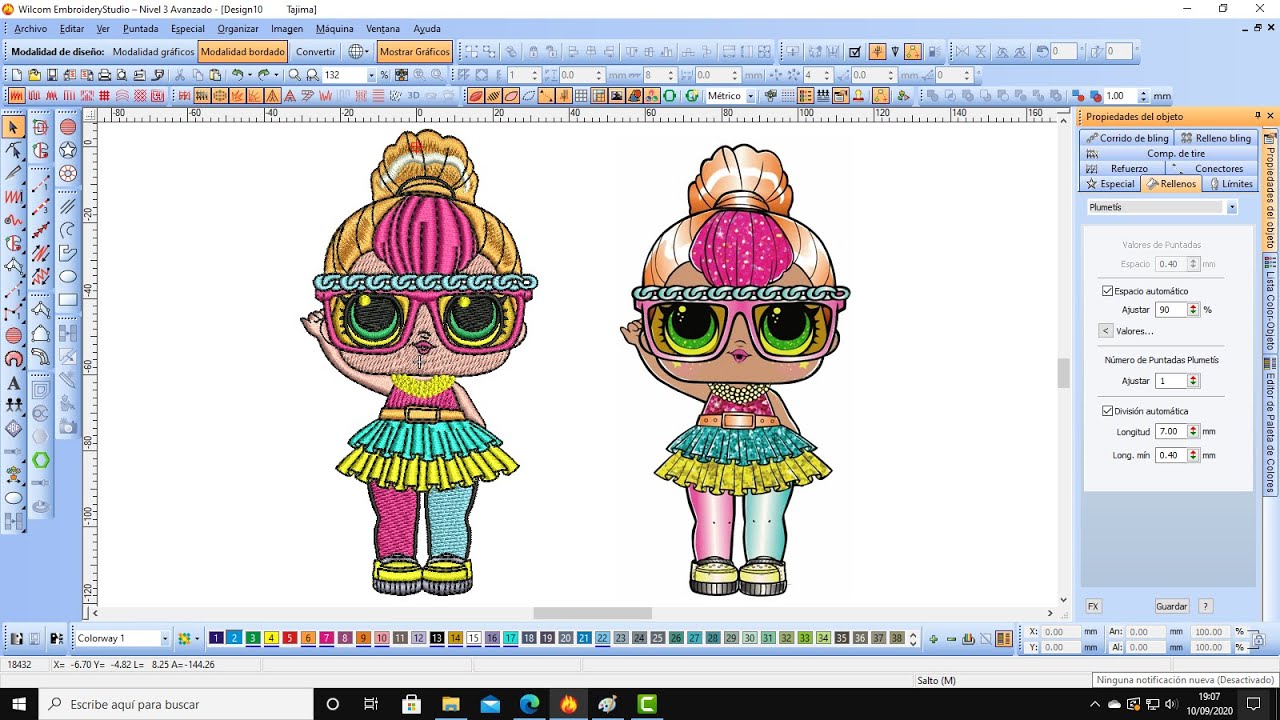The image size is (1280, 720).
Task: Click the FX button
Action: 1093,606
